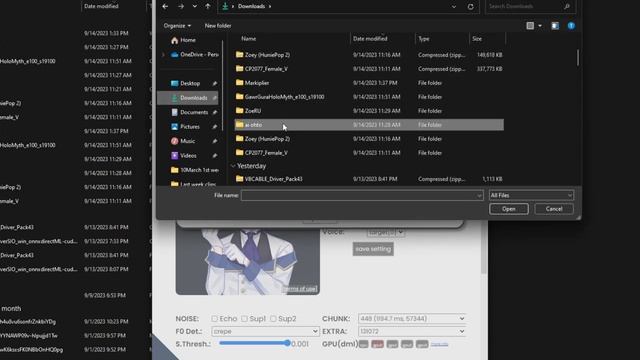640x360 pixels.
Task: Open help with the blue question icon
Action: tap(571, 26)
